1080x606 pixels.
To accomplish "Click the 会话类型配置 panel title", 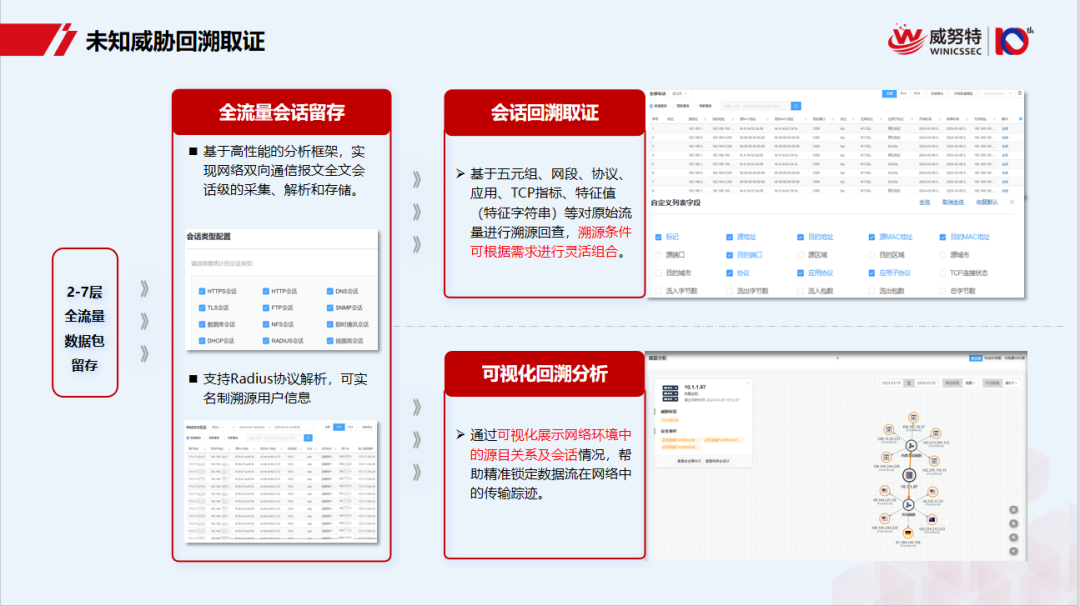I will pos(209,236).
